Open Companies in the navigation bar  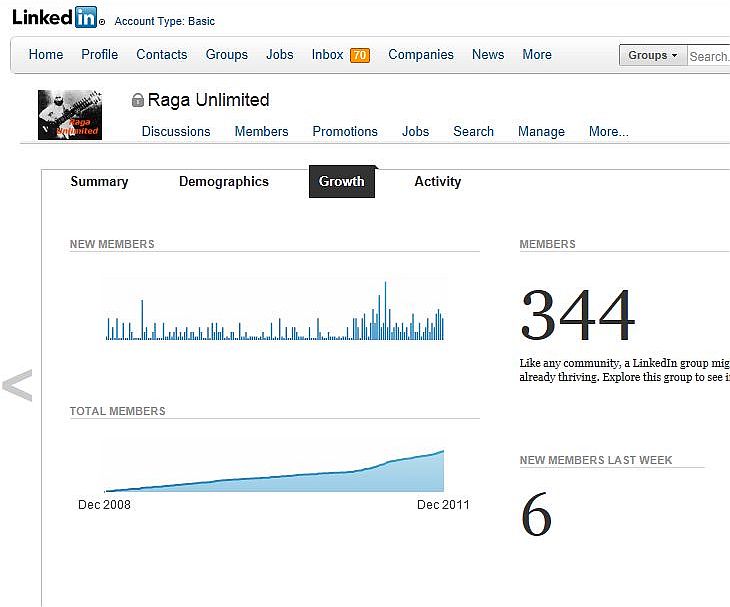[x=421, y=54]
